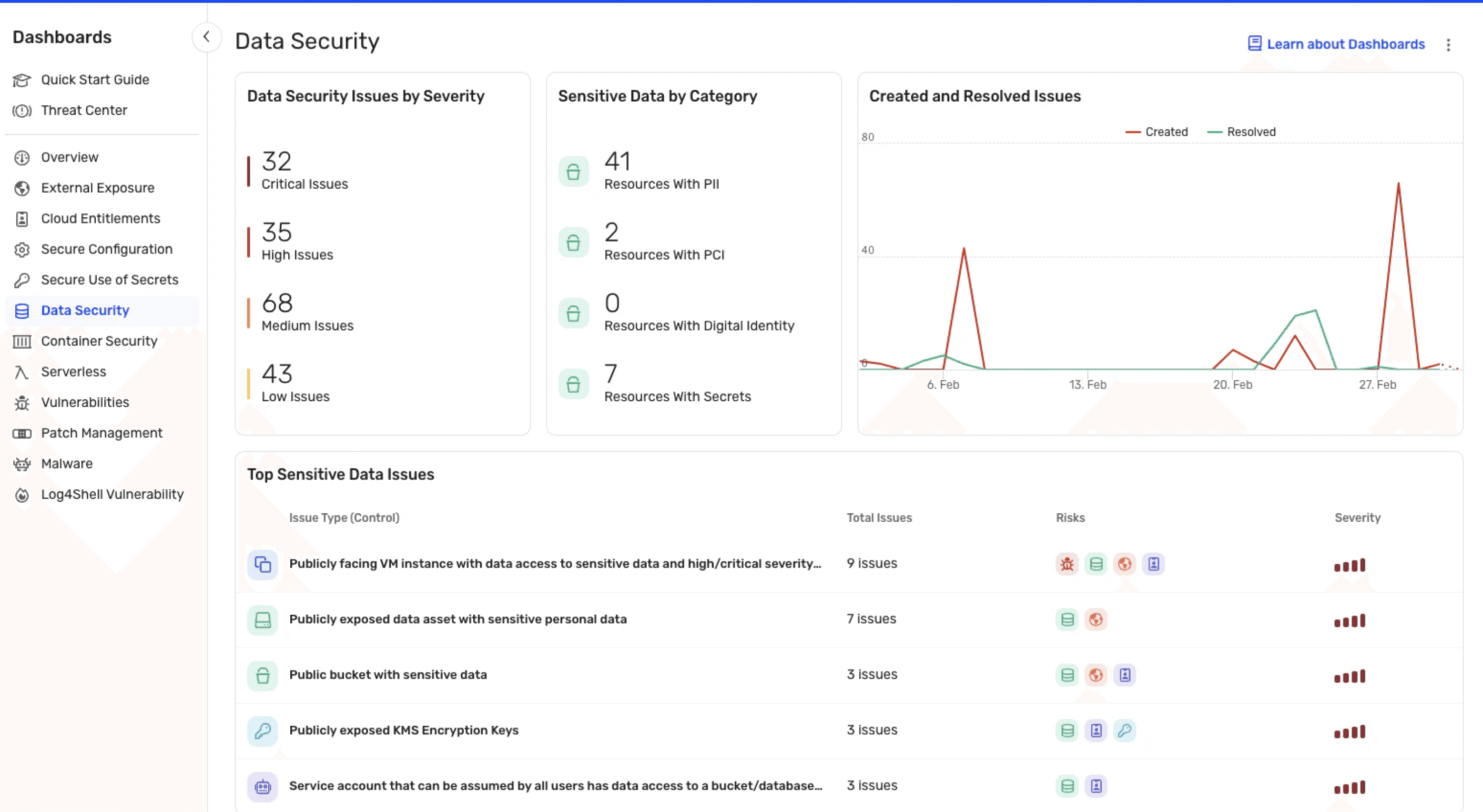Click the robot icon on the Service account row
This screenshot has width=1483, height=812.
(263, 787)
